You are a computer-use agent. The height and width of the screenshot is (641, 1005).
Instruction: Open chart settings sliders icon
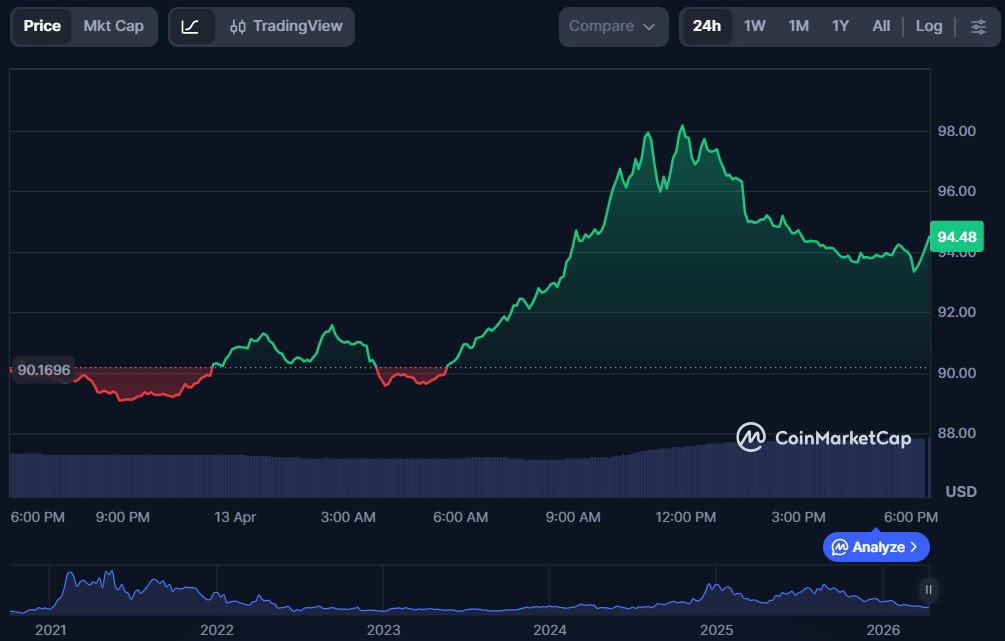point(978,26)
